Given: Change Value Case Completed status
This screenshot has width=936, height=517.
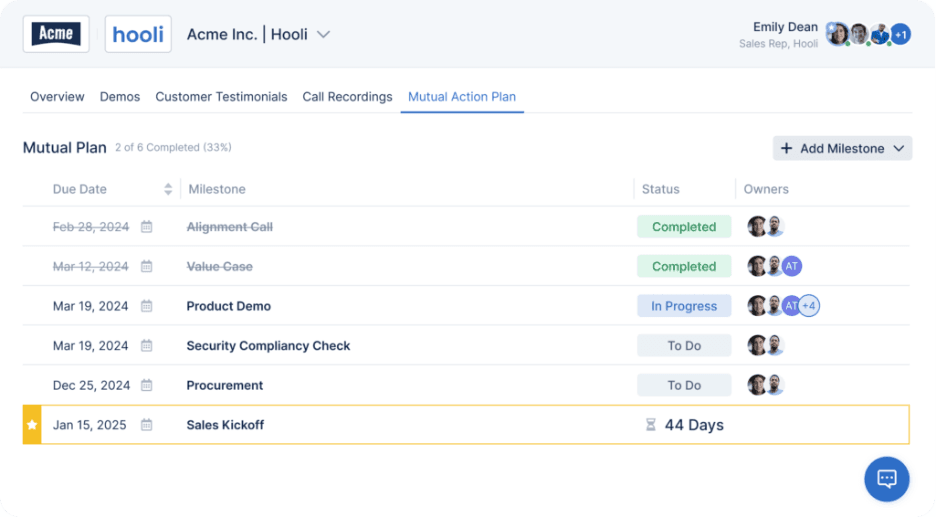Looking at the screenshot, I should [684, 266].
